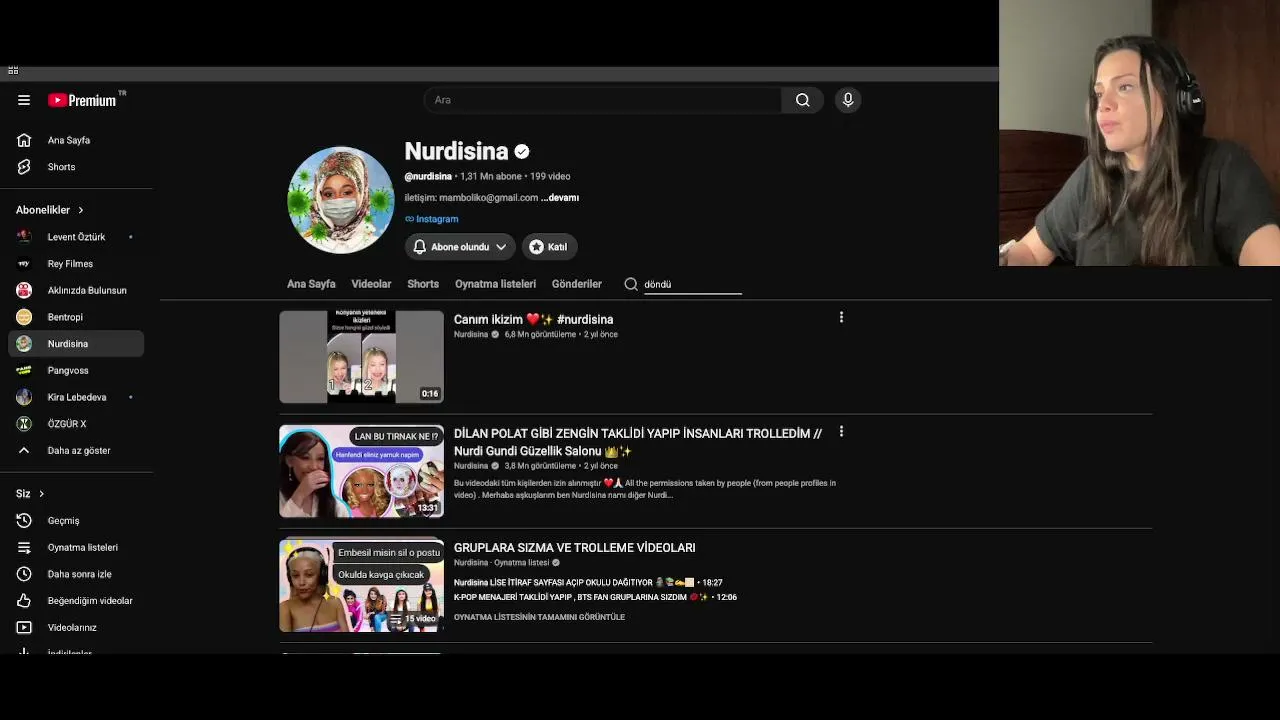Click the Nurdisina channel avatar
Viewport: 1280px width, 720px height.
341,200
